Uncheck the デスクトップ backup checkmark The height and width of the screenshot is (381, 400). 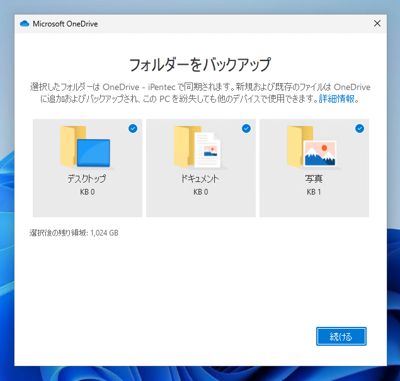(133, 128)
